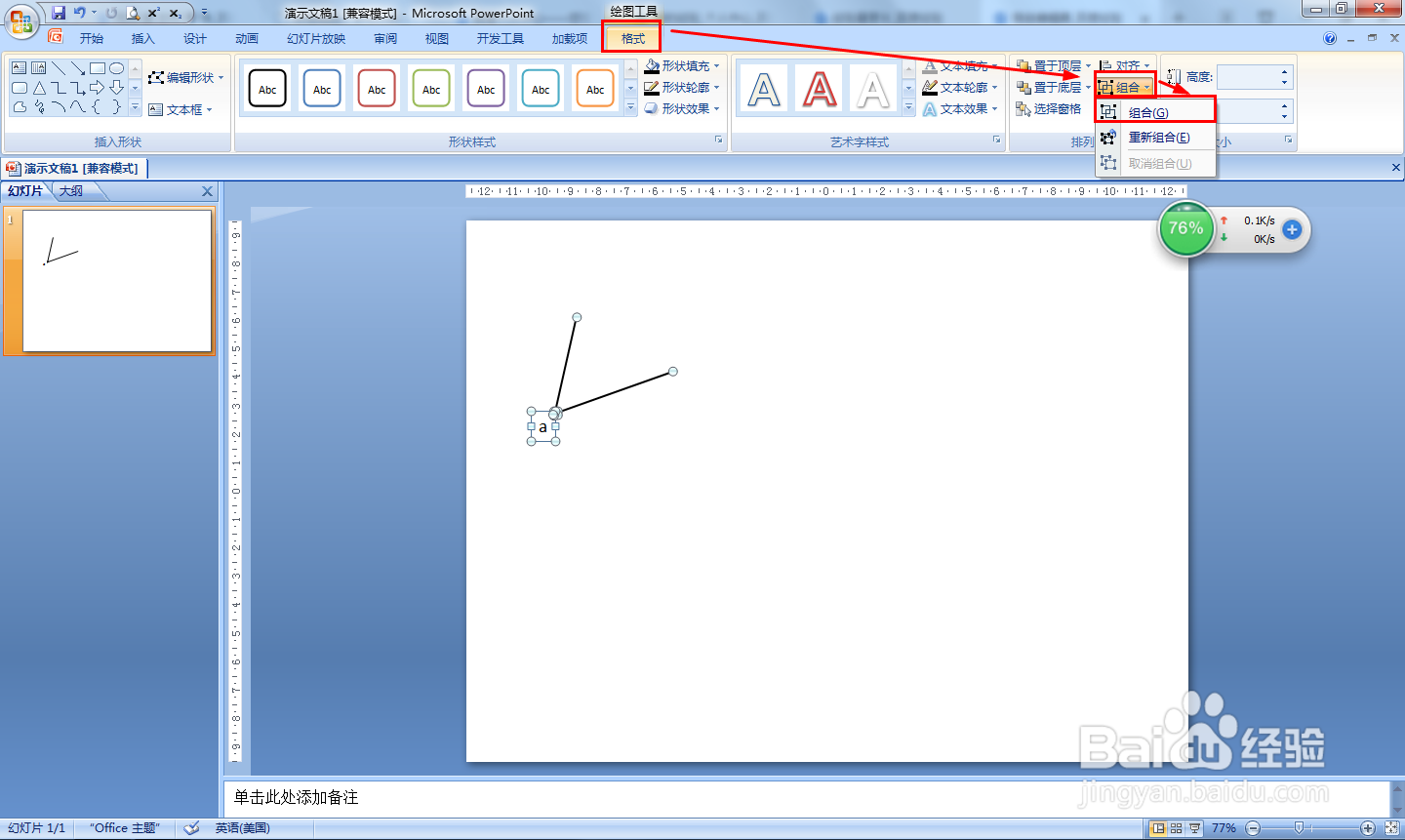This screenshot has width=1405, height=840.
Task: Select slide 1 thumbnail
Action: tap(117, 281)
